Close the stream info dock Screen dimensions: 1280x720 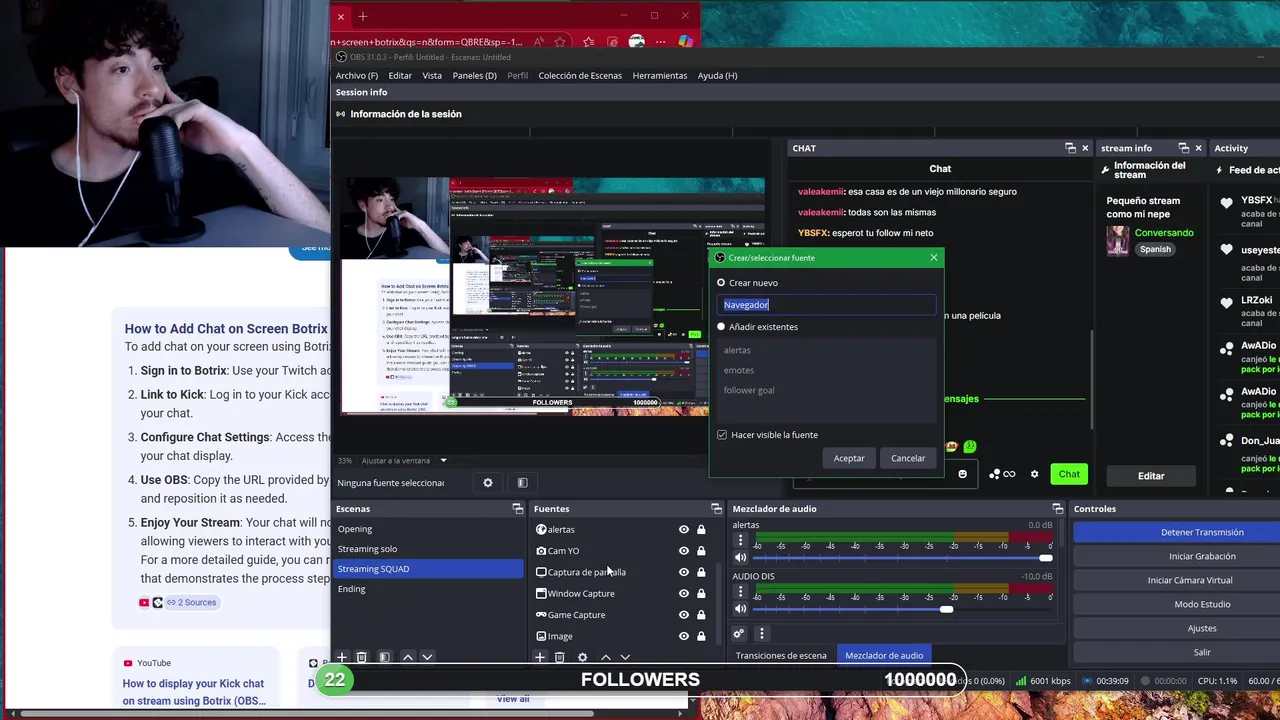(x=1198, y=148)
